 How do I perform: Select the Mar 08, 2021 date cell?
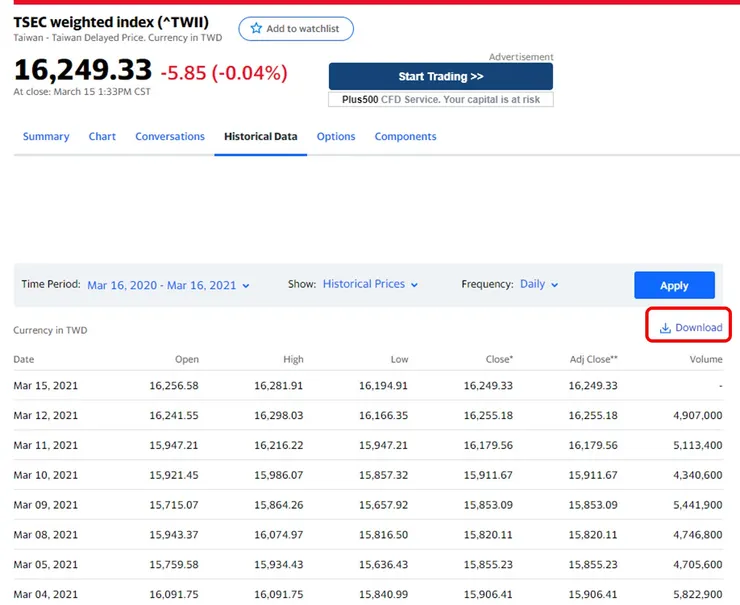click(46, 535)
